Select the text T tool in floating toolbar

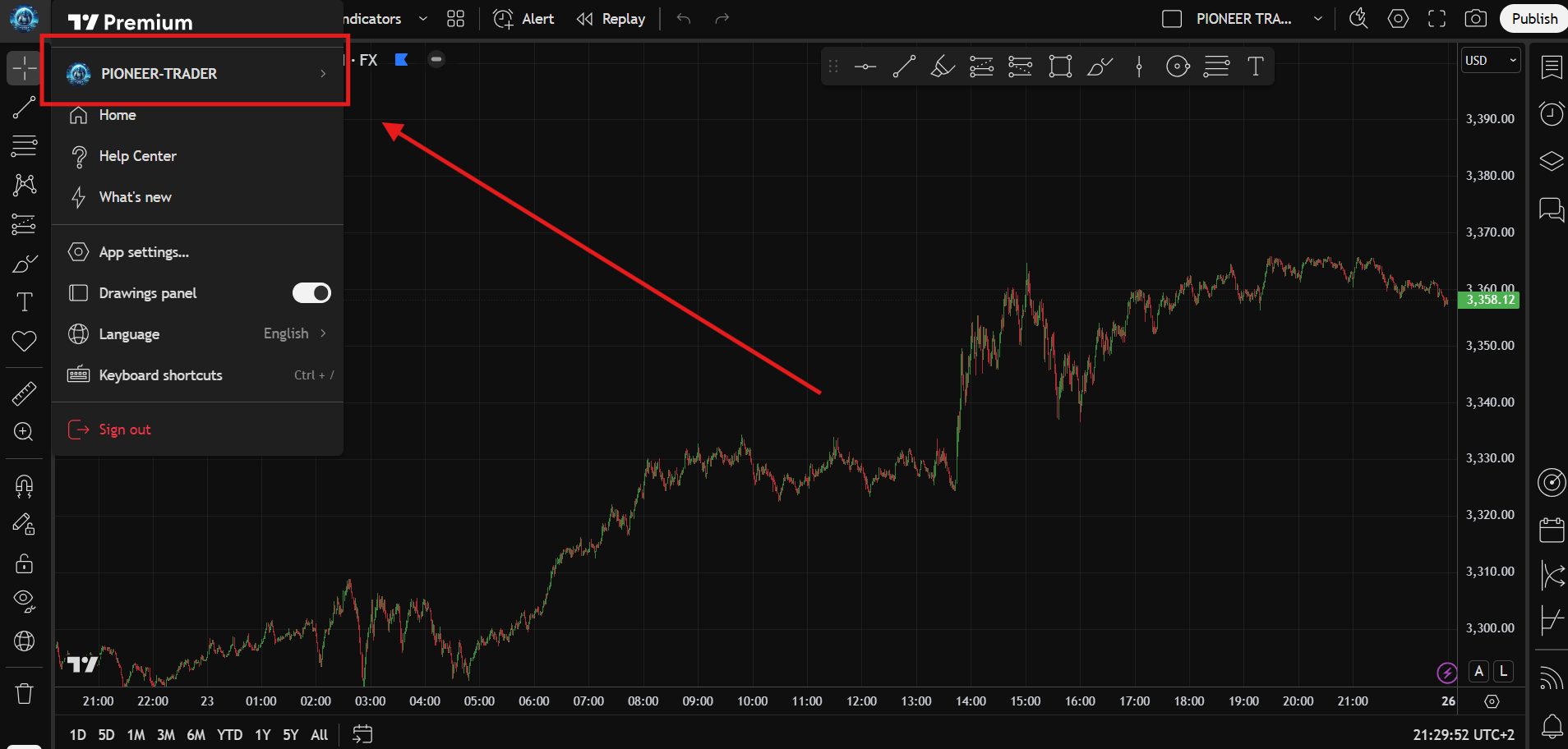1256,67
